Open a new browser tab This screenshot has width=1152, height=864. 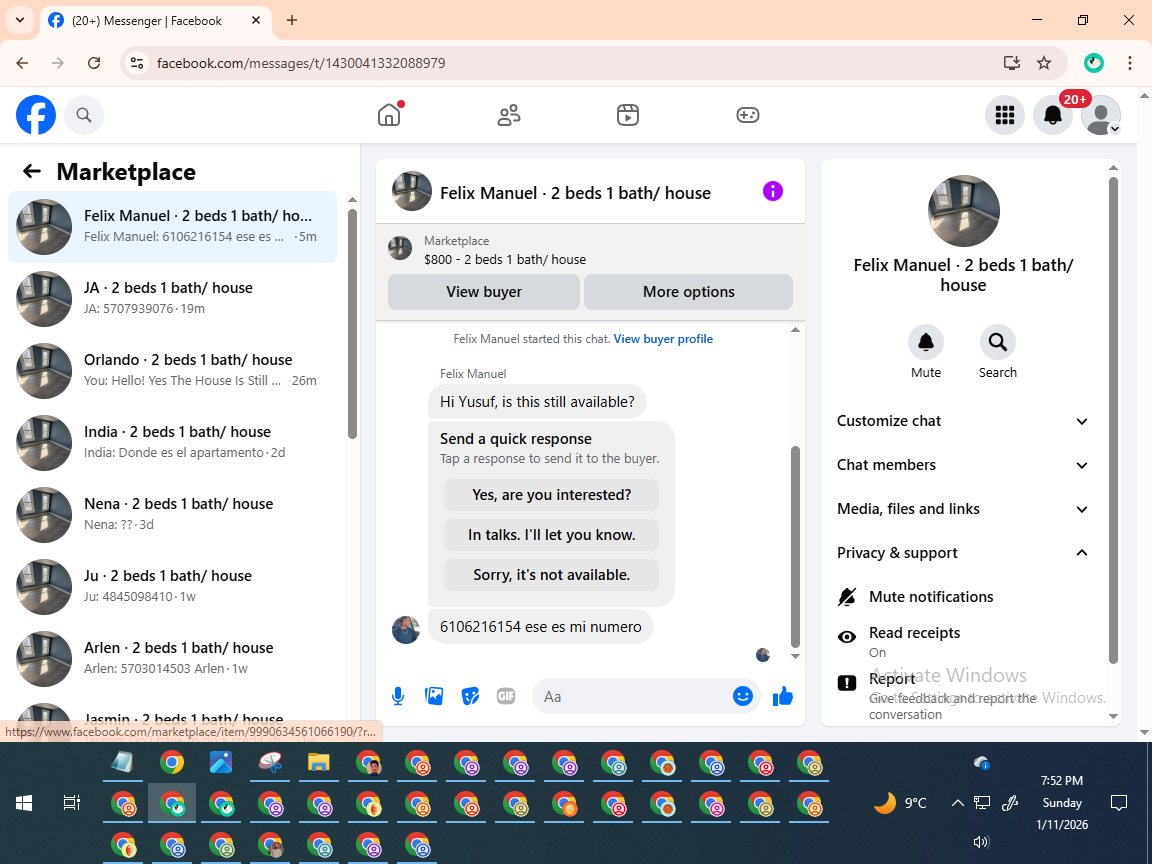[292, 21]
